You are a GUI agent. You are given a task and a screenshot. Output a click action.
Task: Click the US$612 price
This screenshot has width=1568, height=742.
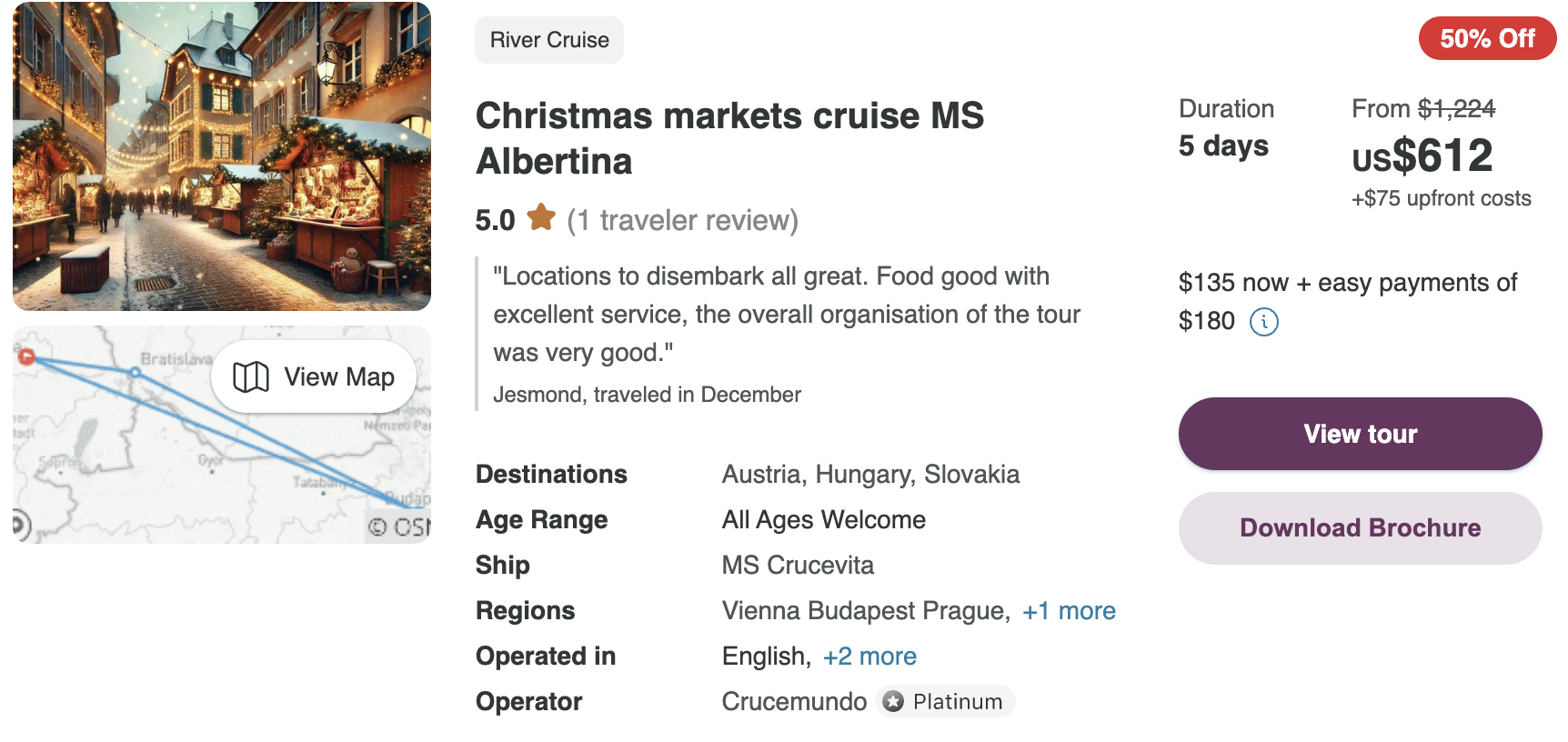pyautogui.click(x=1422, y=155)
